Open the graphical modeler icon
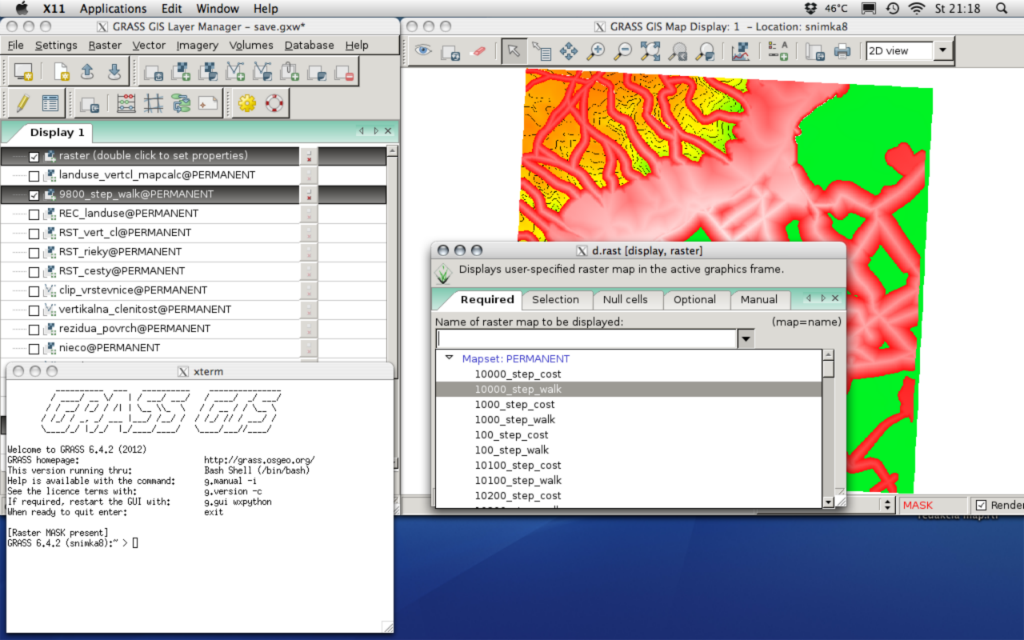The height and width of the screenshot is (640, 1024). click(181, 103)
